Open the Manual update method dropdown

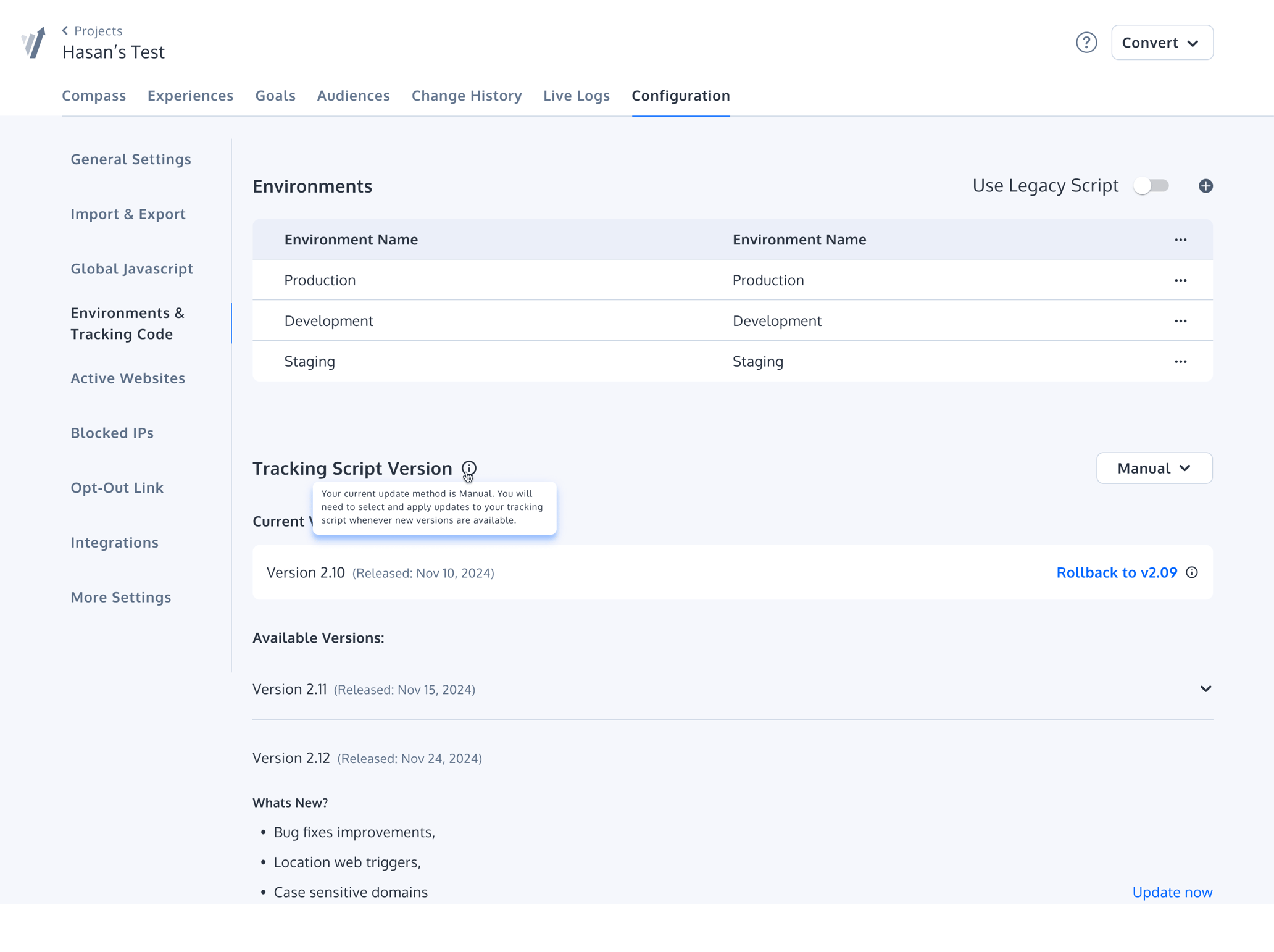(x=1154, y=468)
